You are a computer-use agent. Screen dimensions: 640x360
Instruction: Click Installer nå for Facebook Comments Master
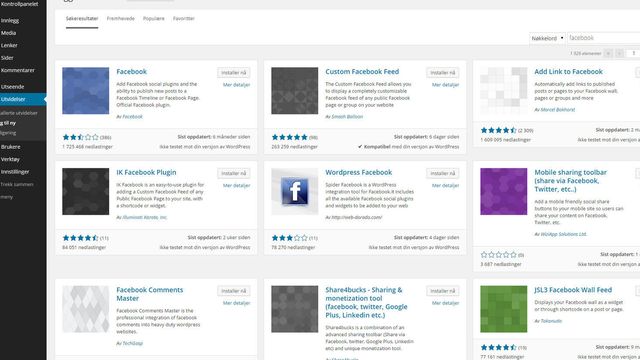tap(233, 291)
